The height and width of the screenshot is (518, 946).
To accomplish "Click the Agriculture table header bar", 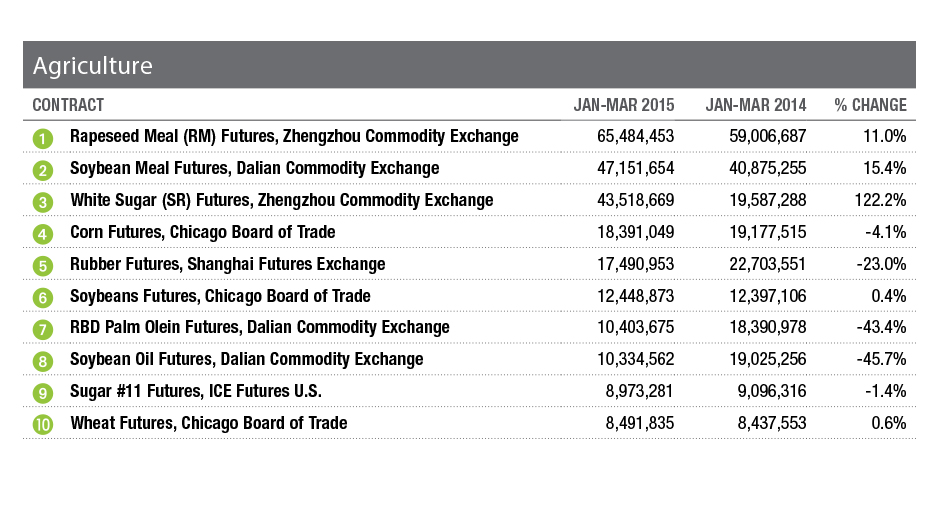I will coord(469,66).
